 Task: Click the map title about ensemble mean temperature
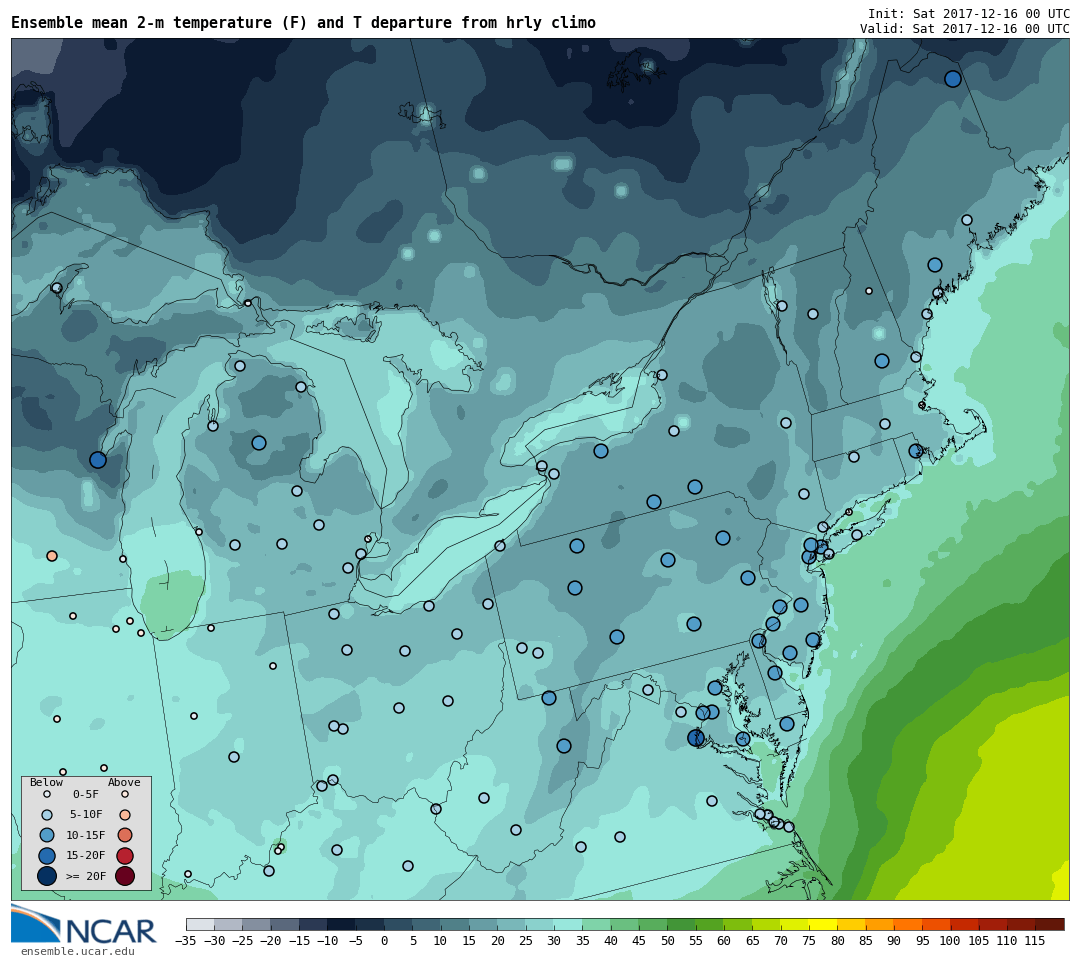(303, 23)
